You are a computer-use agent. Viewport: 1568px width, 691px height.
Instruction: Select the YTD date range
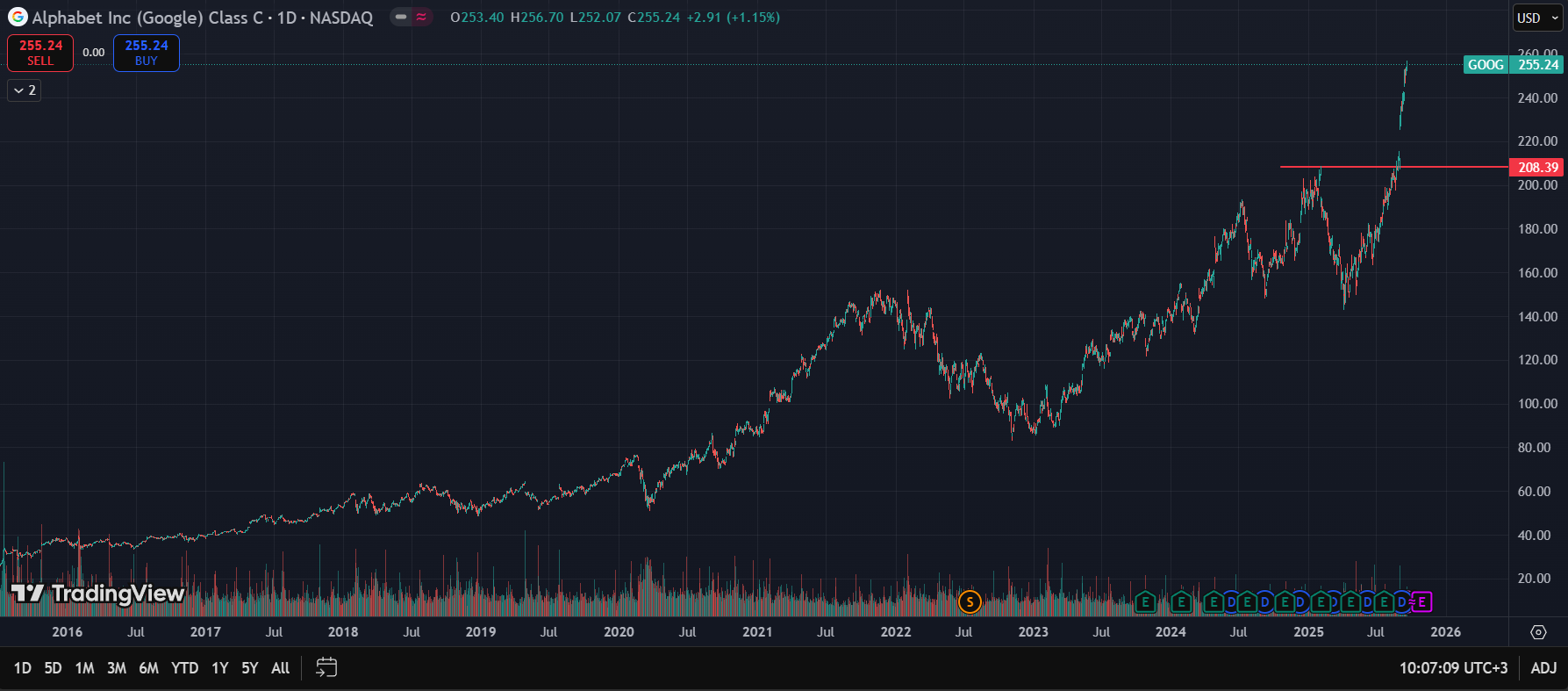(184, 668)
